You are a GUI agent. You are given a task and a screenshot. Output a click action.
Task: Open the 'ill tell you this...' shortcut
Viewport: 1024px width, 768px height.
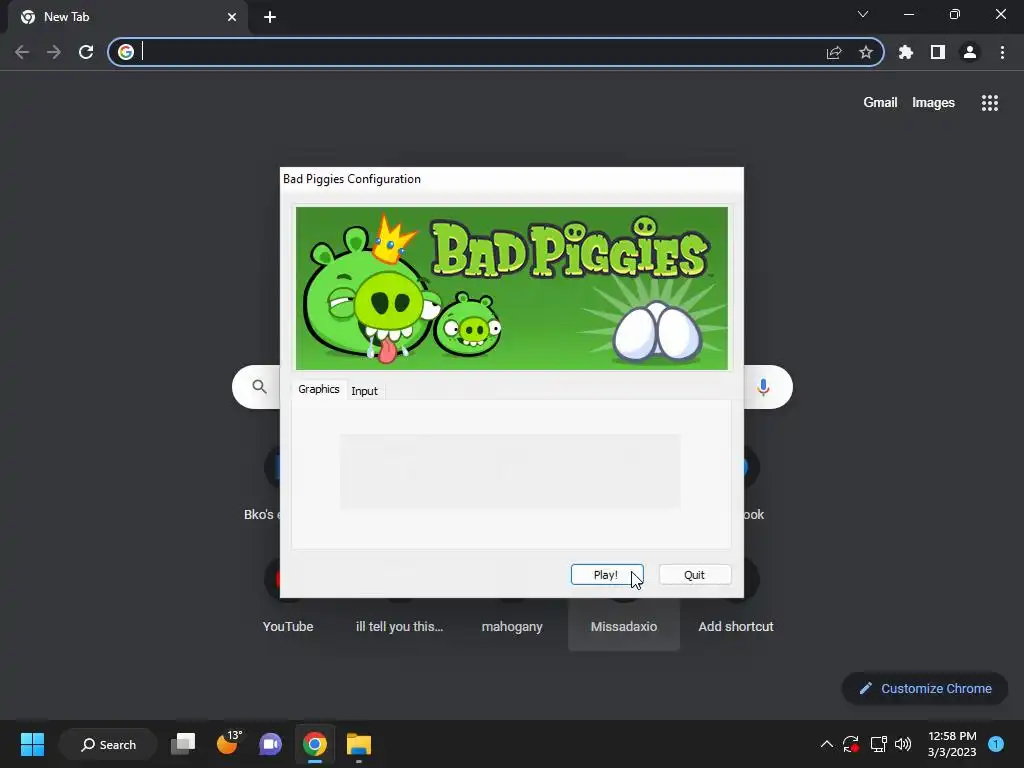[400, 626]
